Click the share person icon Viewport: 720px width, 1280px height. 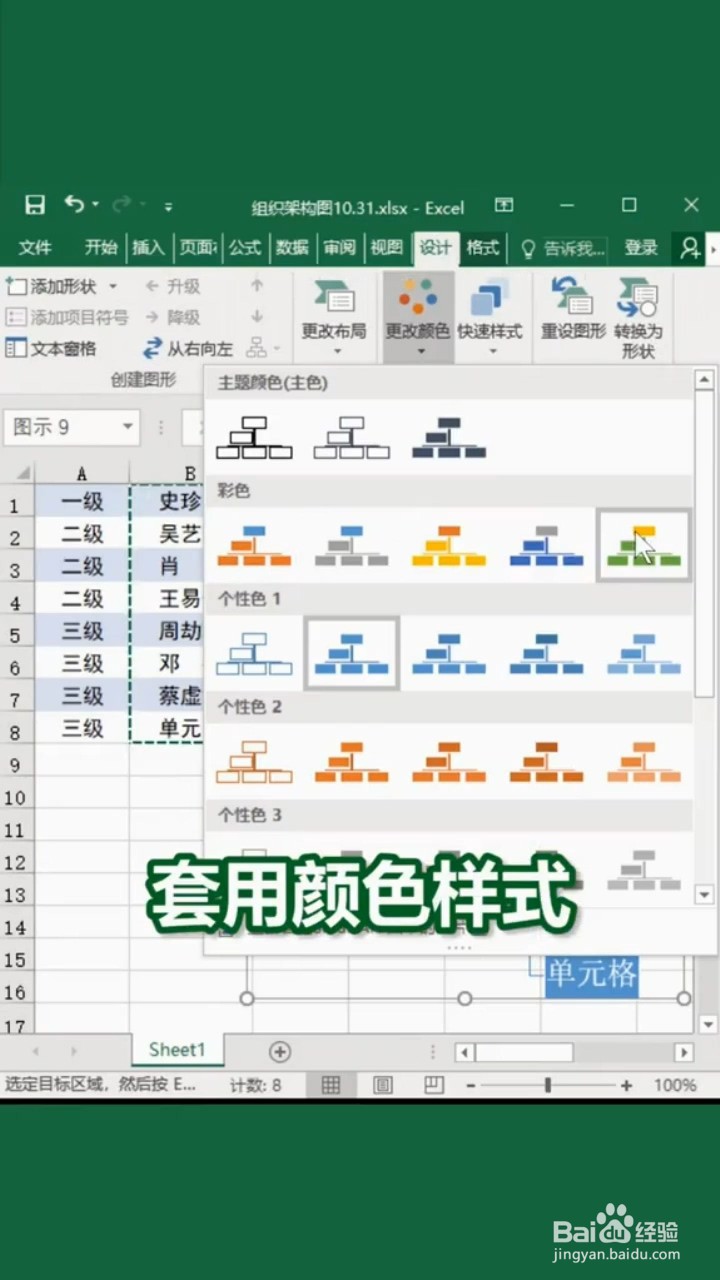coord(690,248)
